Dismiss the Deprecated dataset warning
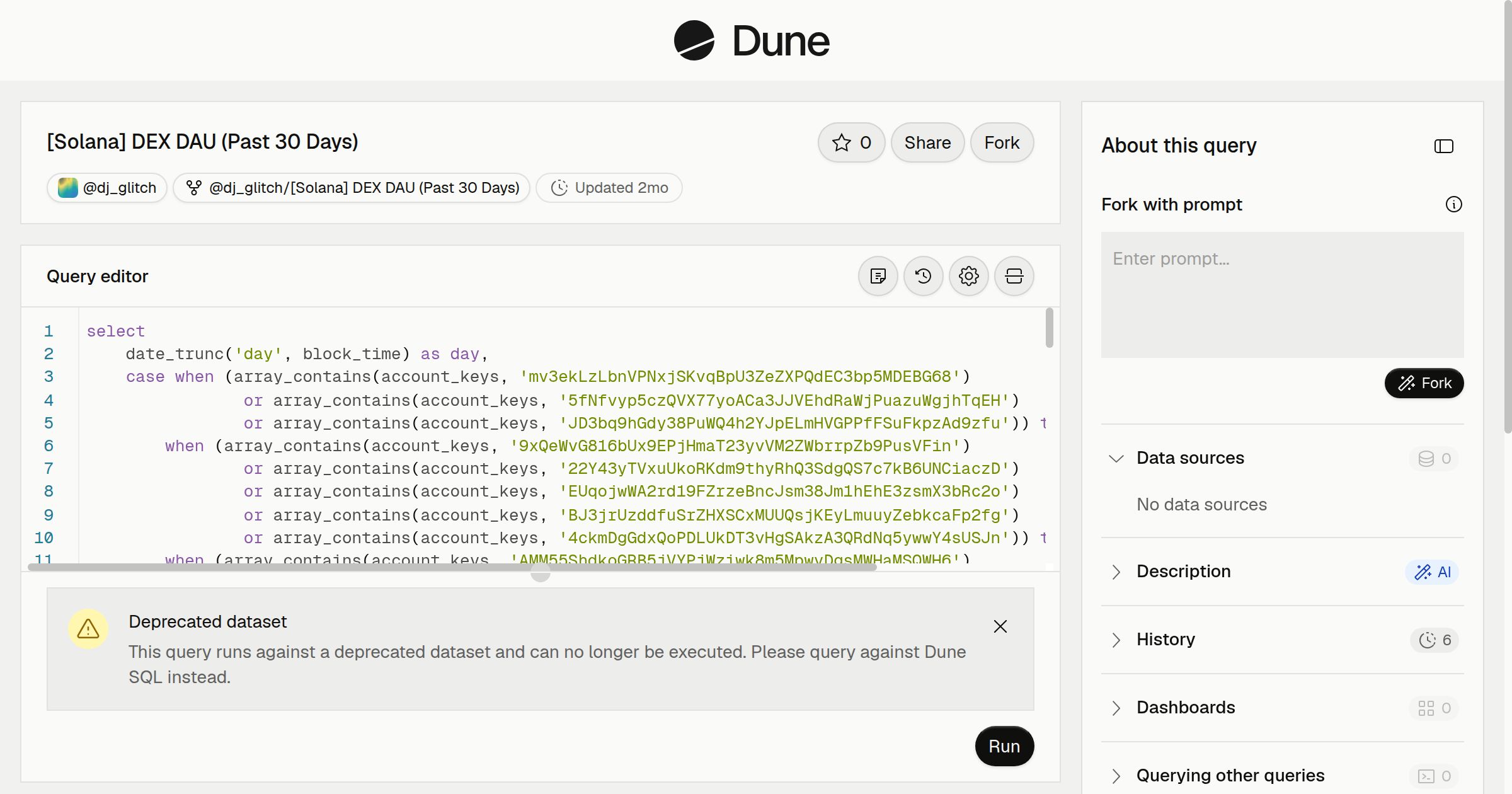This screenshot has height=794, width=1512. click(1000, 626)
